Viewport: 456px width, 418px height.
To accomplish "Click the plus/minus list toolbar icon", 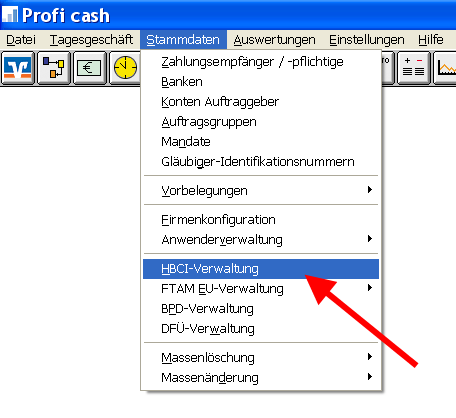I will [413, 68].
